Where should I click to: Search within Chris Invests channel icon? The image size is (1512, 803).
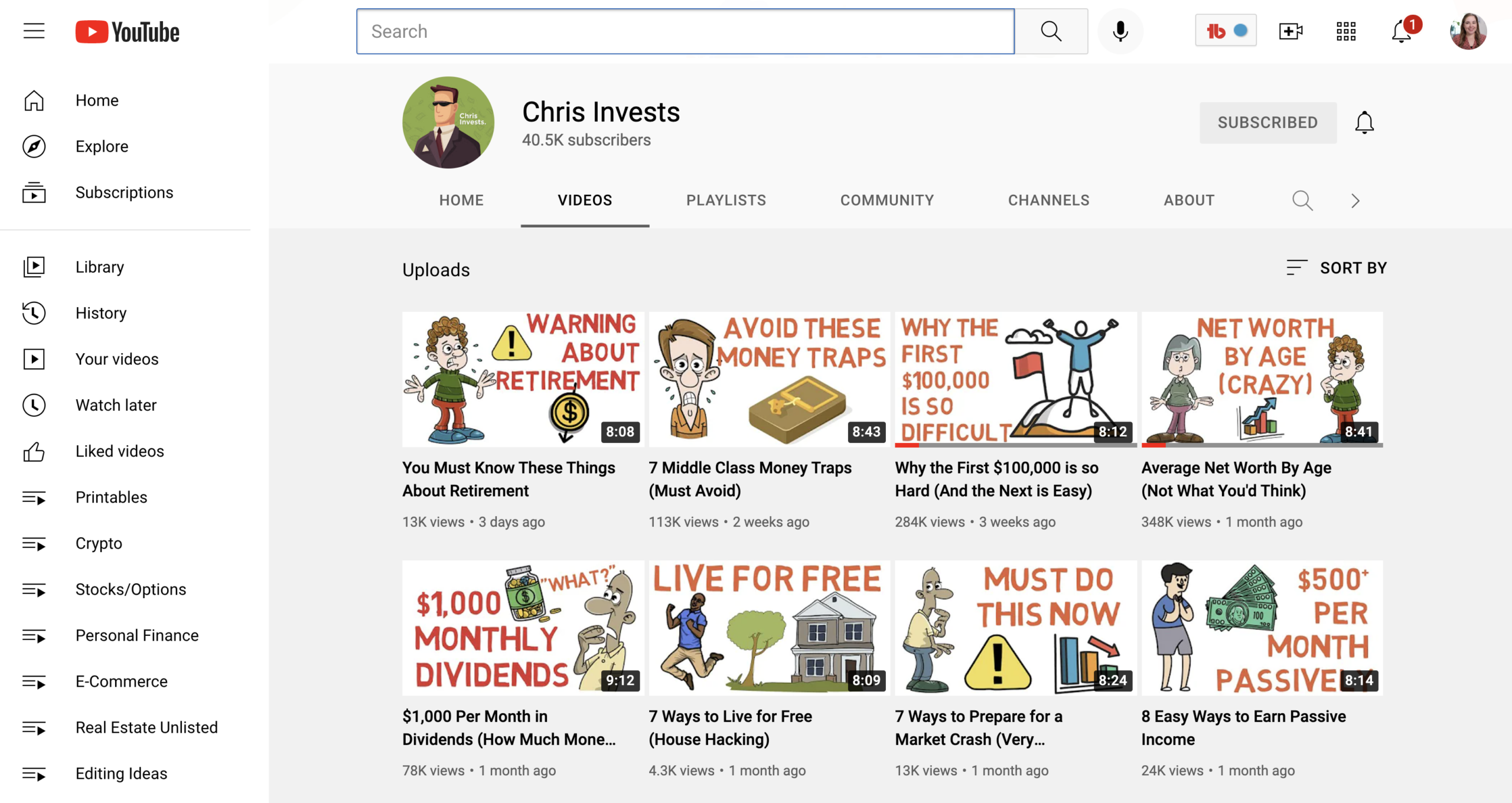pos(1302,201)
